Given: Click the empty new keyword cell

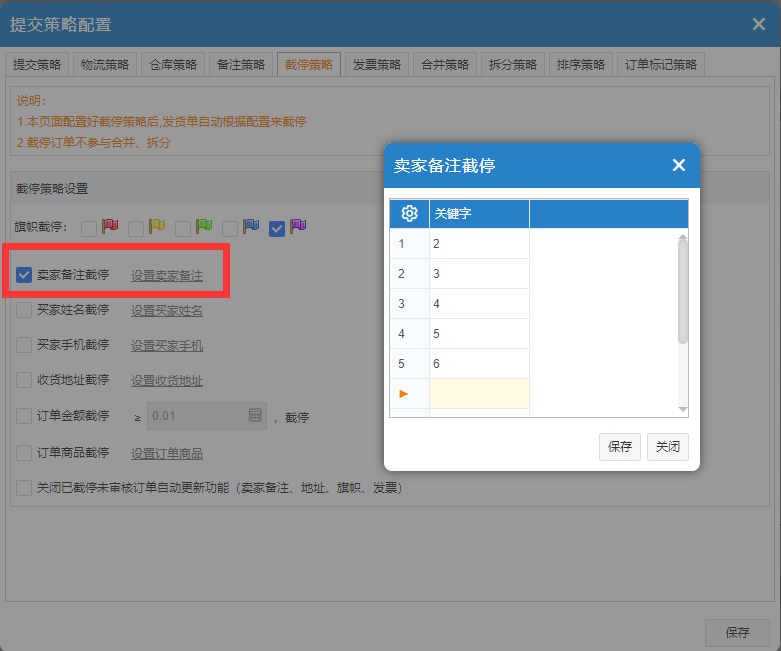Looking at the screenshot, I should [x=479, y=393].
